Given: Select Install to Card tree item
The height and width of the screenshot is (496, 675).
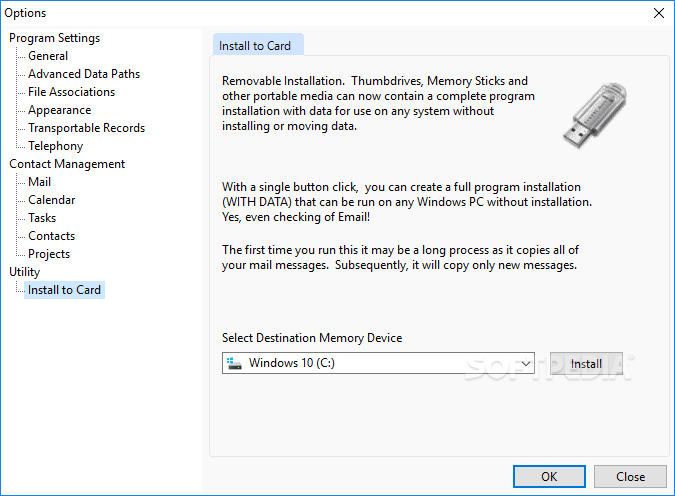Looking at the screenshot, I should click(x=64, y=290).
